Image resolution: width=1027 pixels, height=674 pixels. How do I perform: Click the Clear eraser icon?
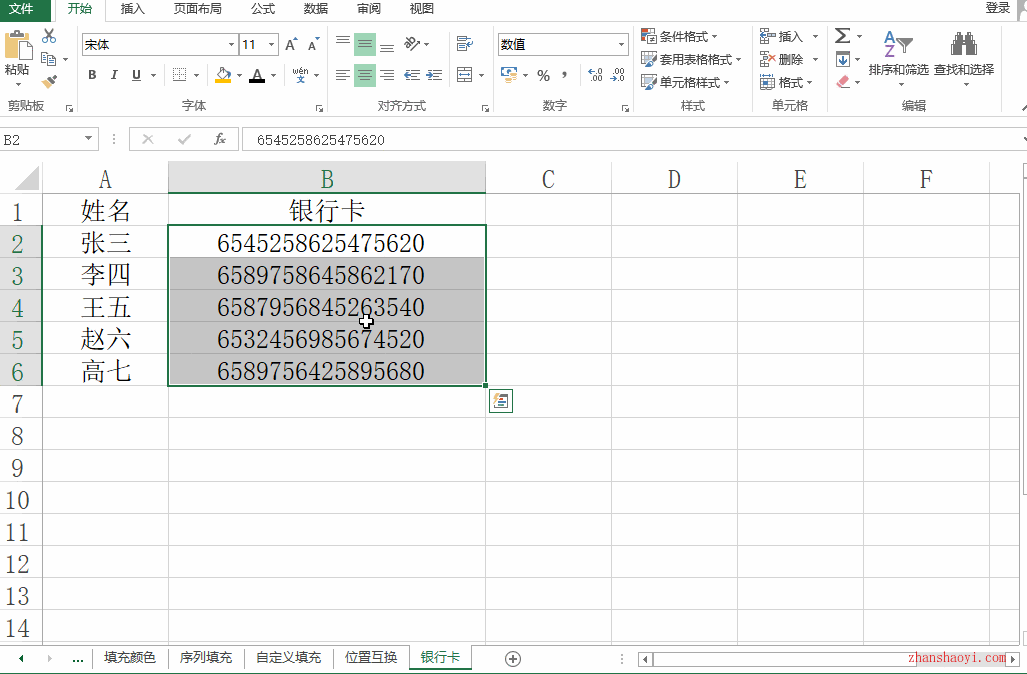coord(843,82)
